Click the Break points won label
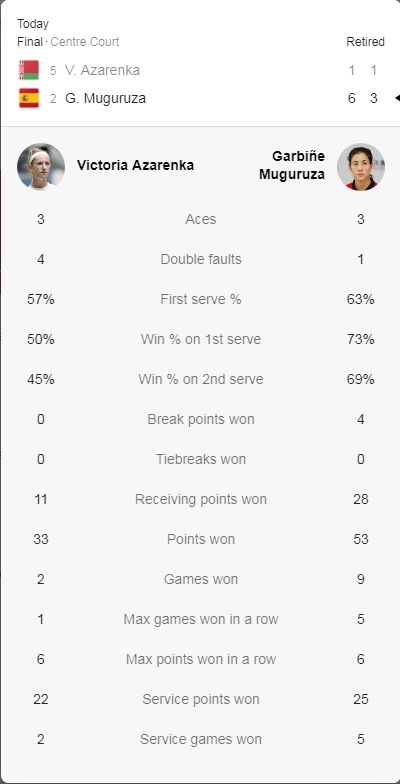This screenshot has width=400, height=784. [x=200, y=419]
